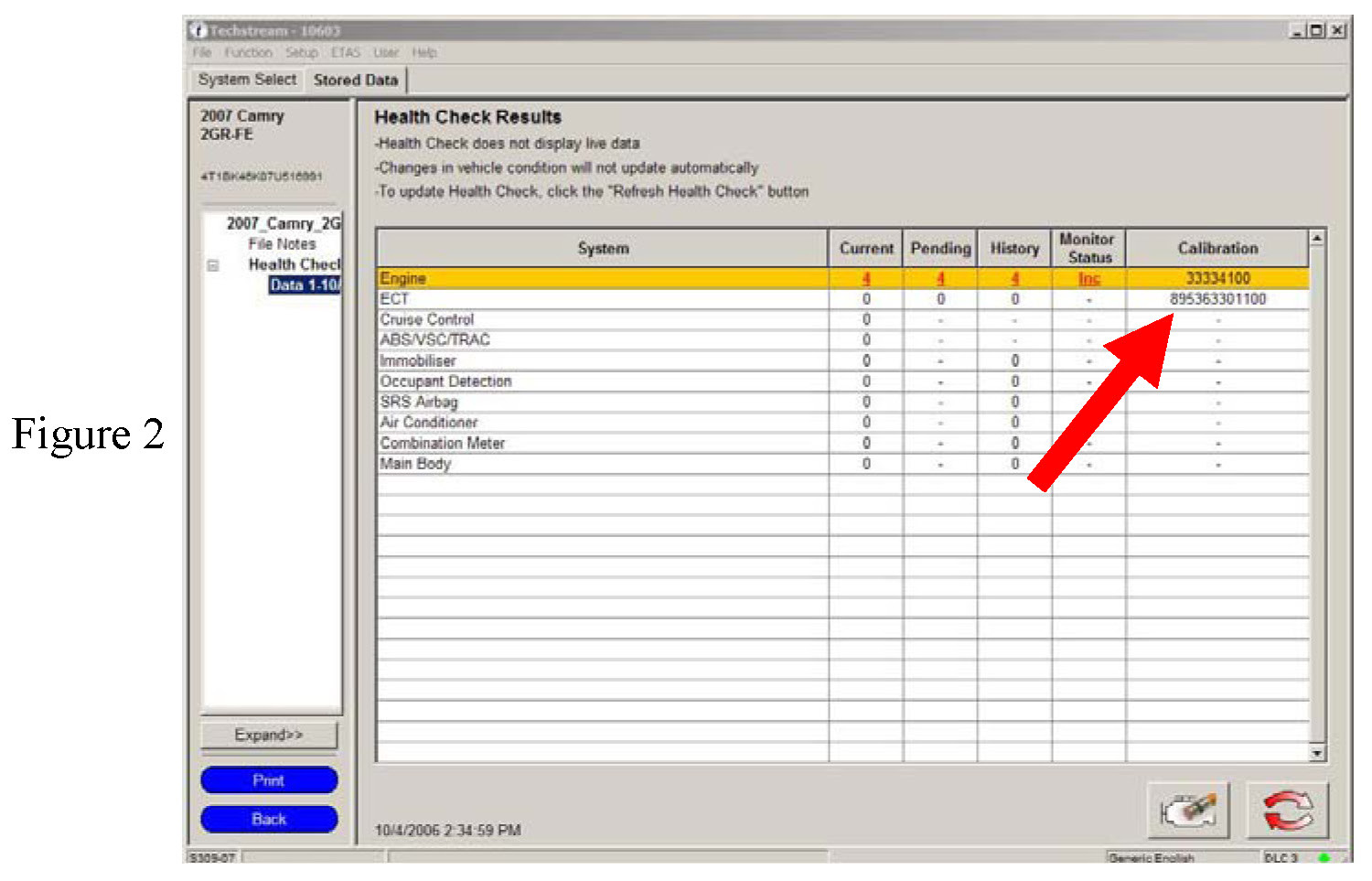The height and width of the screenshot is (881, 1372).
Task: Click the red Refresh Health Check icon
Action: click(x=1287, y=810)
